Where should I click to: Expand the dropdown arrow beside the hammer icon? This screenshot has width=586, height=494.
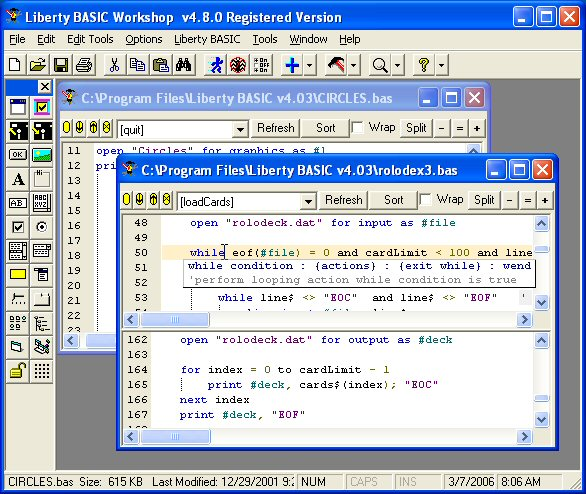point(354,65)
